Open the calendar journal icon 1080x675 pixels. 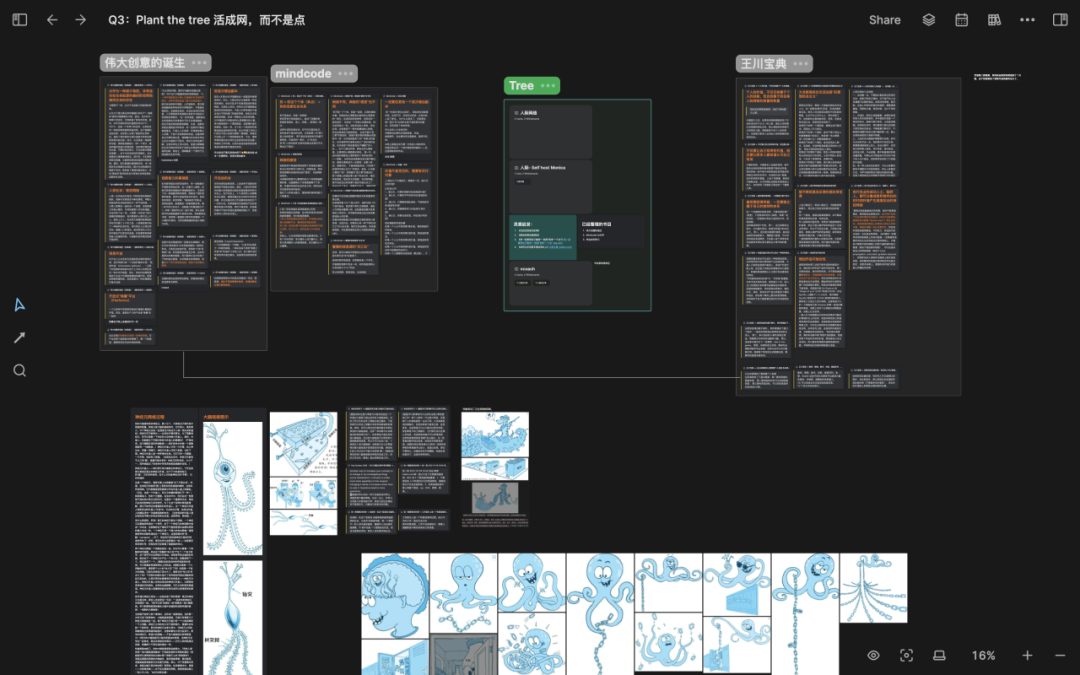coord(962,20)
